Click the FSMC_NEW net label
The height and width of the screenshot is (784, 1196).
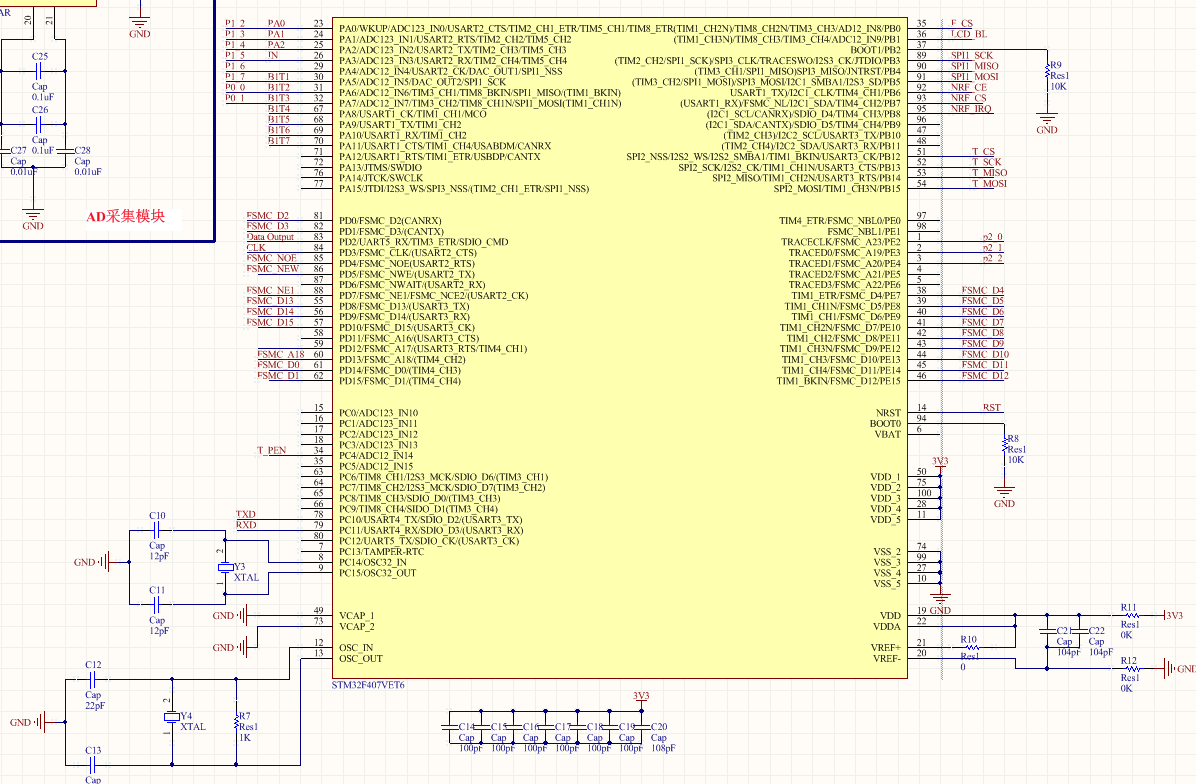coord(272,269)
